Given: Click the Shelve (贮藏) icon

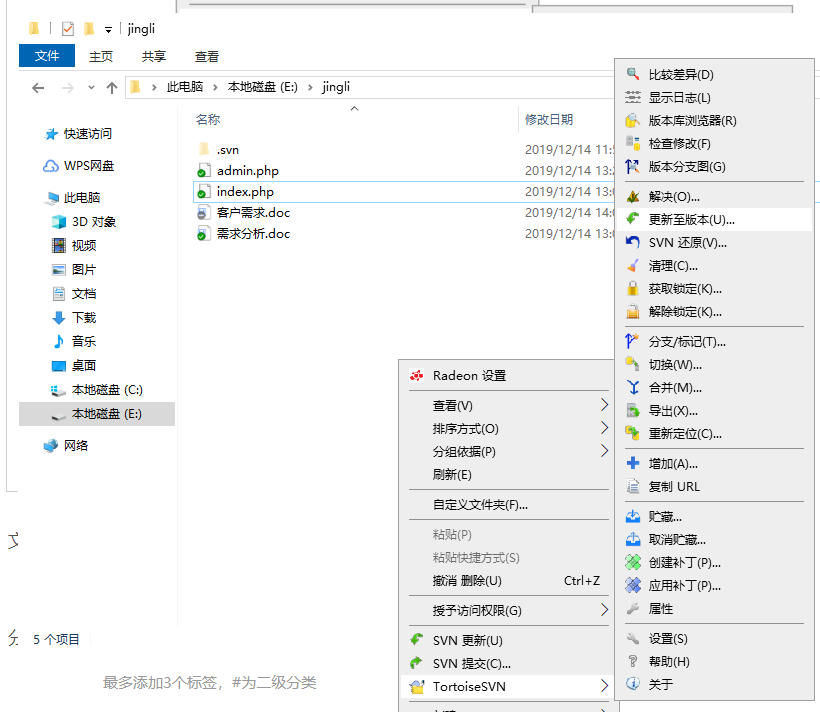Looking at the screenshot, I should click(633, 516).
